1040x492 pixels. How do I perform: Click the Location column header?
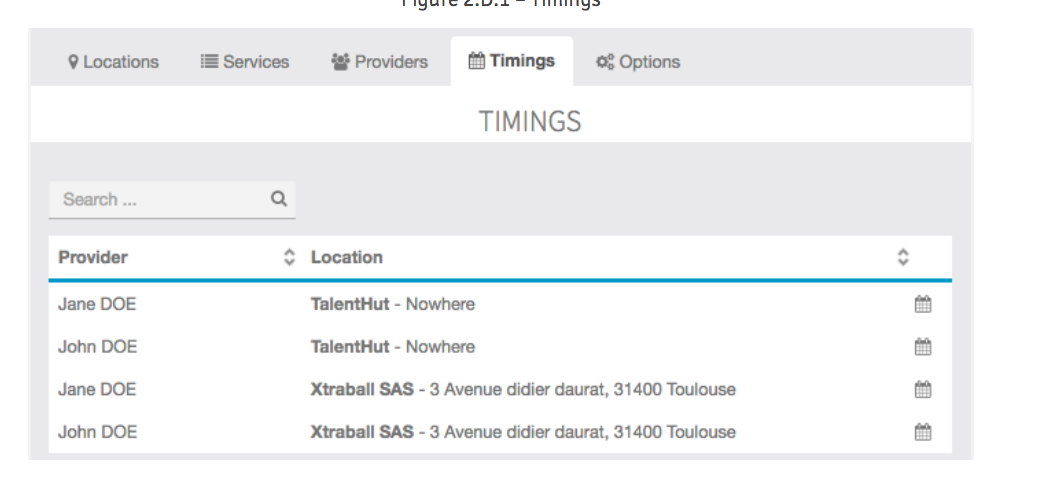click(347, 258)
